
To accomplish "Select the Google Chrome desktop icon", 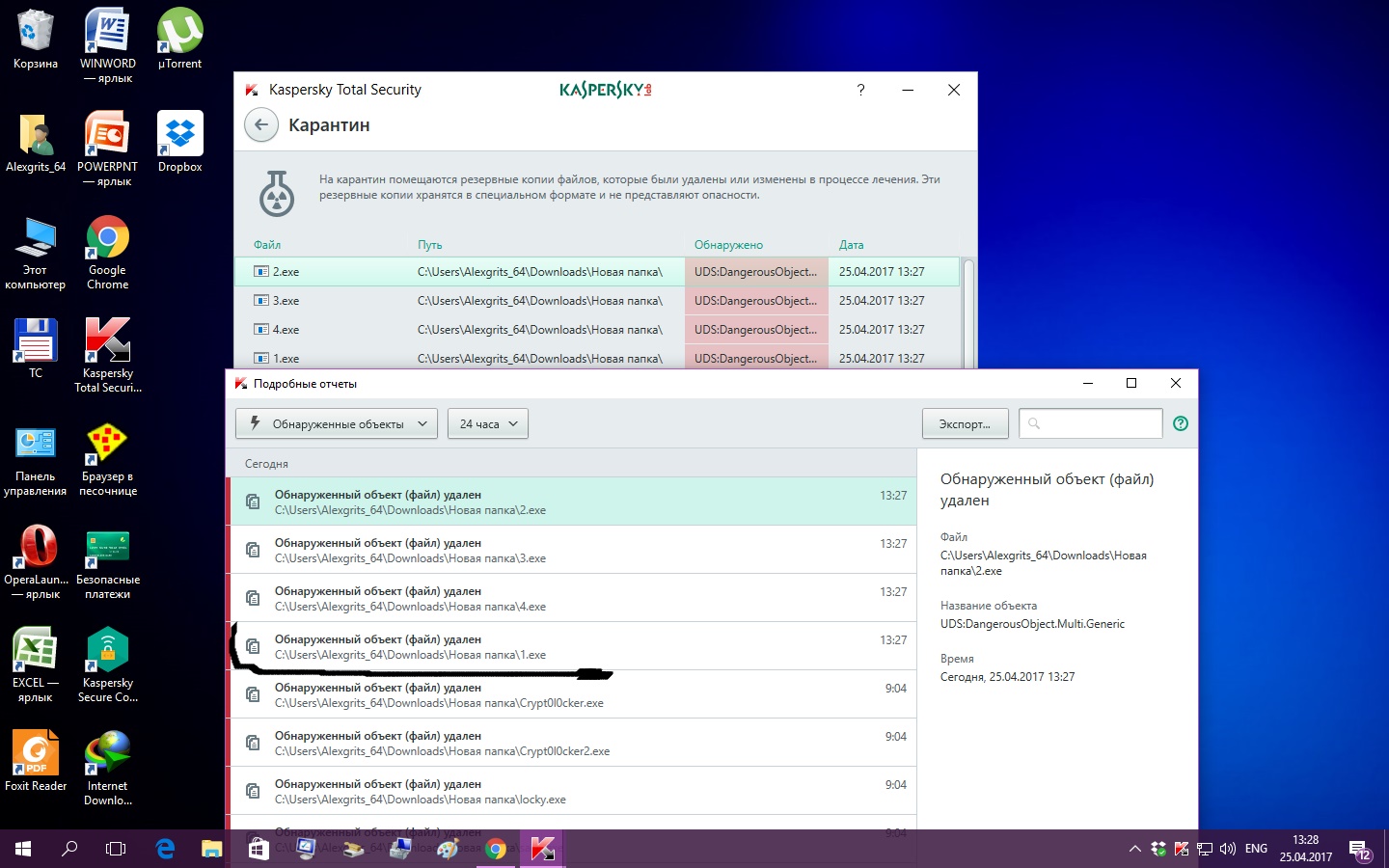I will pyautogui.click(x=108, y=253).
